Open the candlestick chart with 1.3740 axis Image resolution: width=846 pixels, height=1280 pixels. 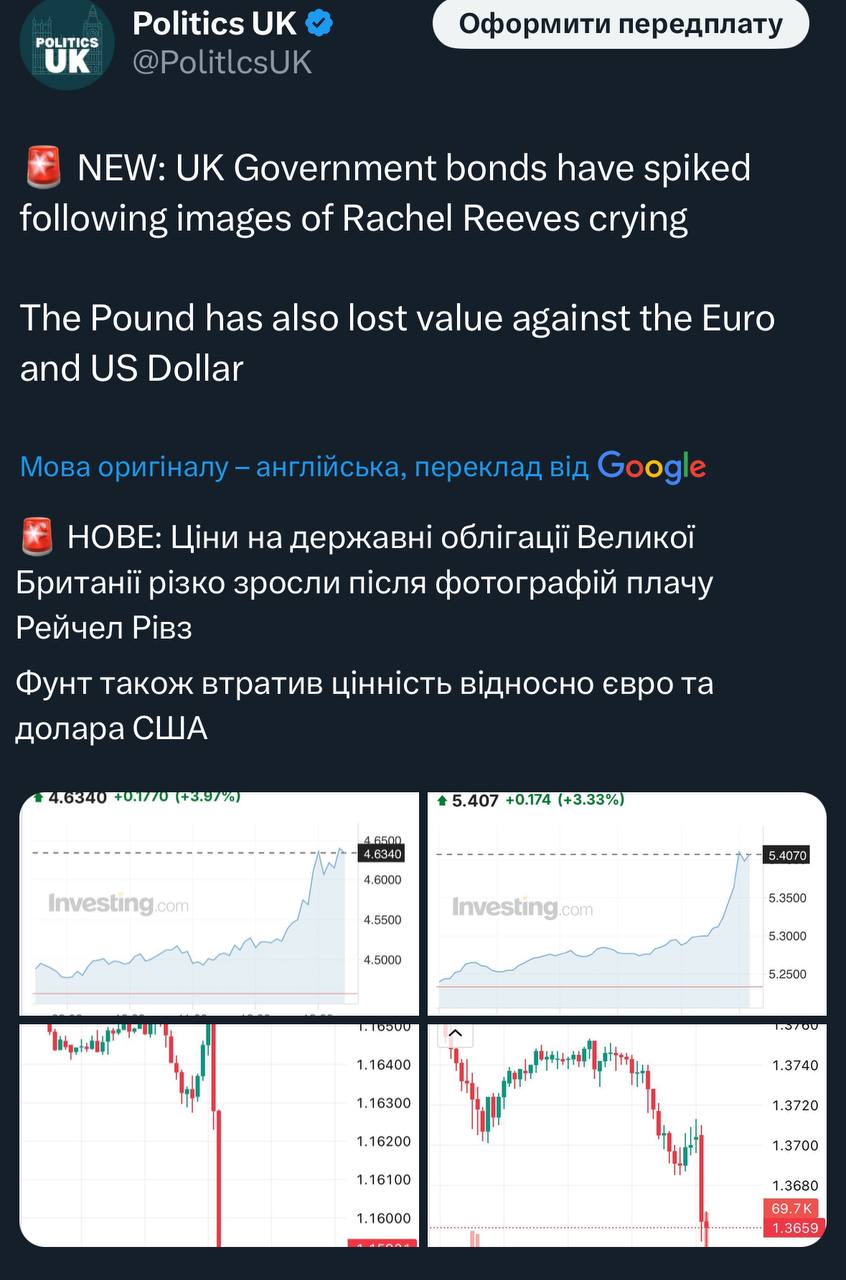pyautogui.click(x=627, y=1135)
